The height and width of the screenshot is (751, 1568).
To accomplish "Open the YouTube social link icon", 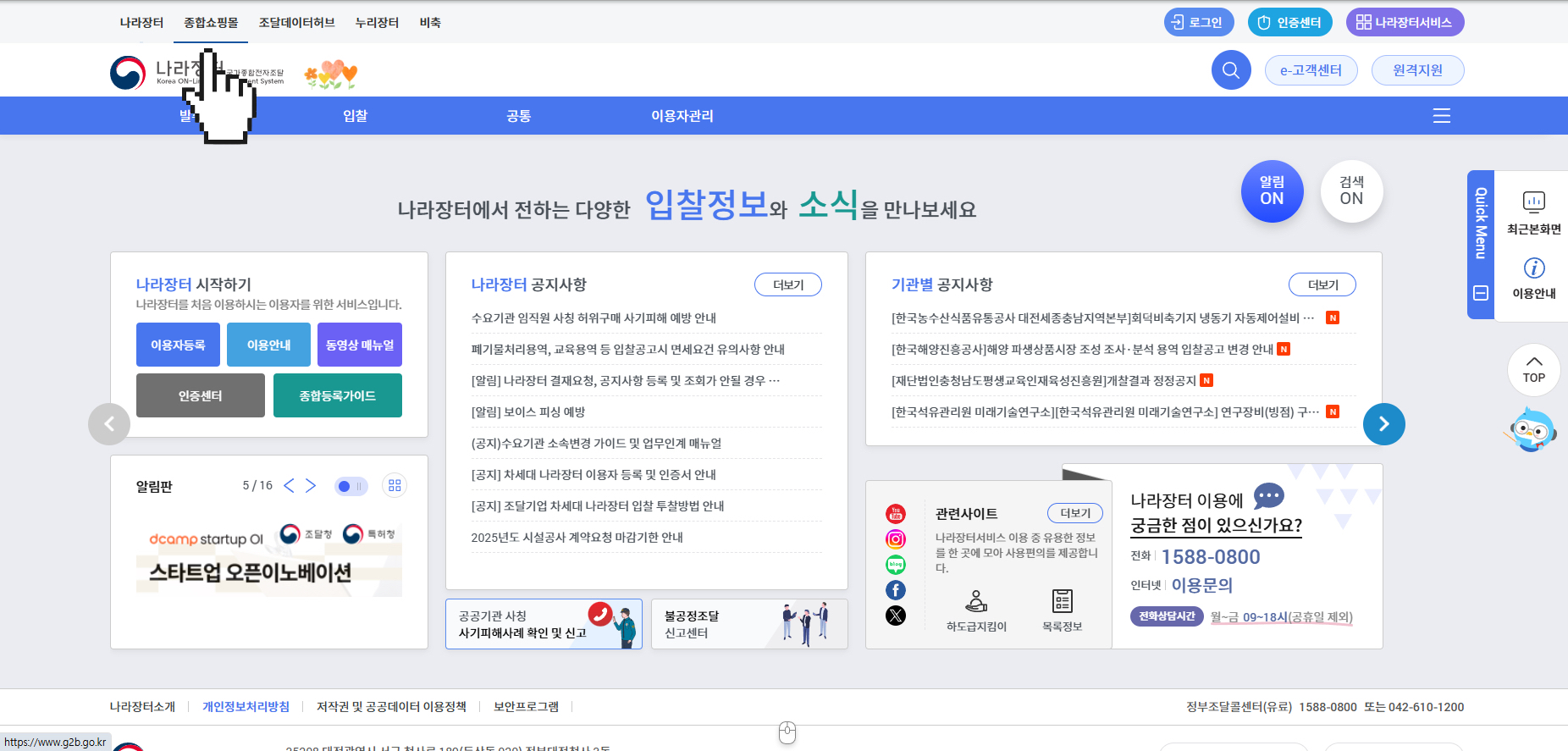I will 896,514.
